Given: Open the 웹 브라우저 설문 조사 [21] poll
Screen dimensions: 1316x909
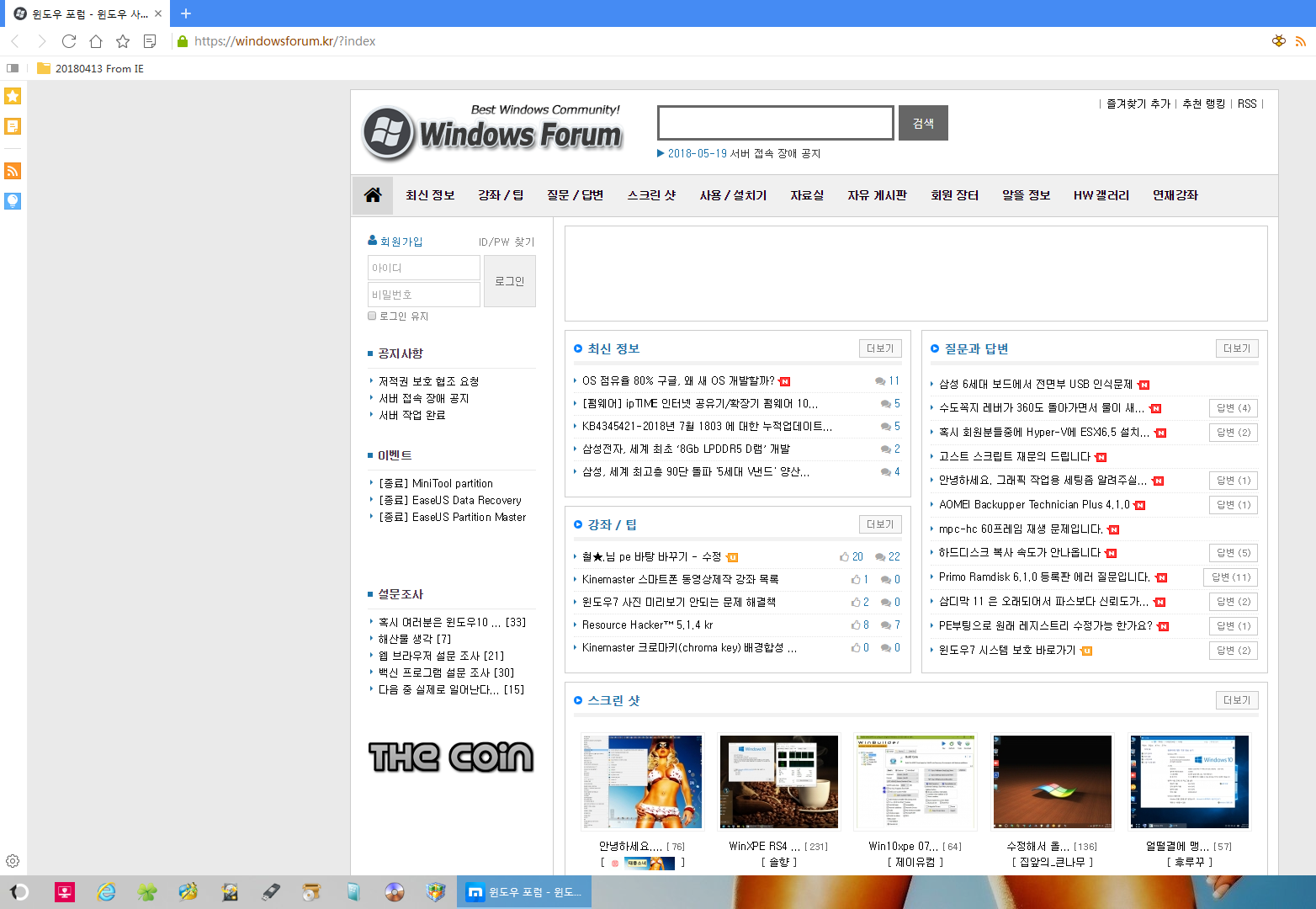Looking at the screenshot, I should (x=441, y=656).
